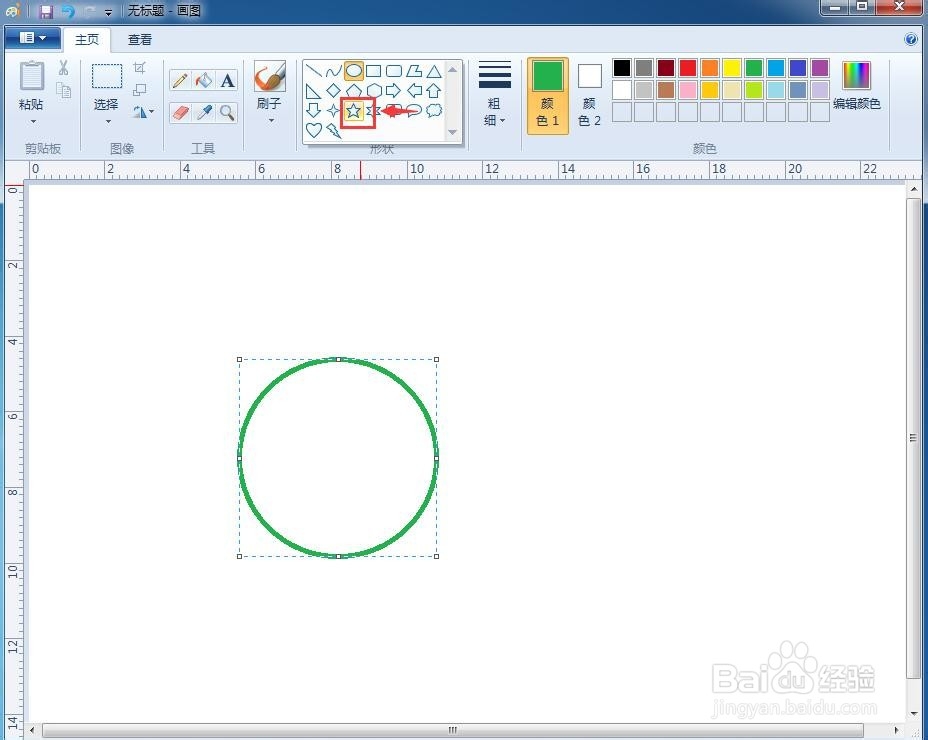The width and height of the screenshot is (928, 740).
Task: Select the Pentagon shape
Action: tap(354, 91)
